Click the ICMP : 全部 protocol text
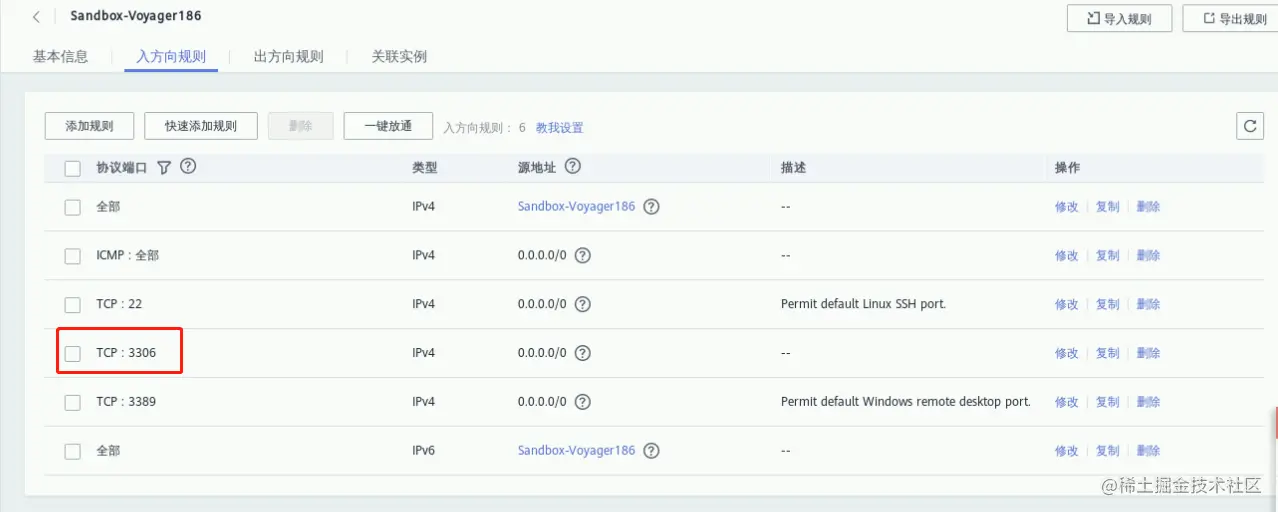Viewport: 1278px width, 512px height. pos(127,255)
